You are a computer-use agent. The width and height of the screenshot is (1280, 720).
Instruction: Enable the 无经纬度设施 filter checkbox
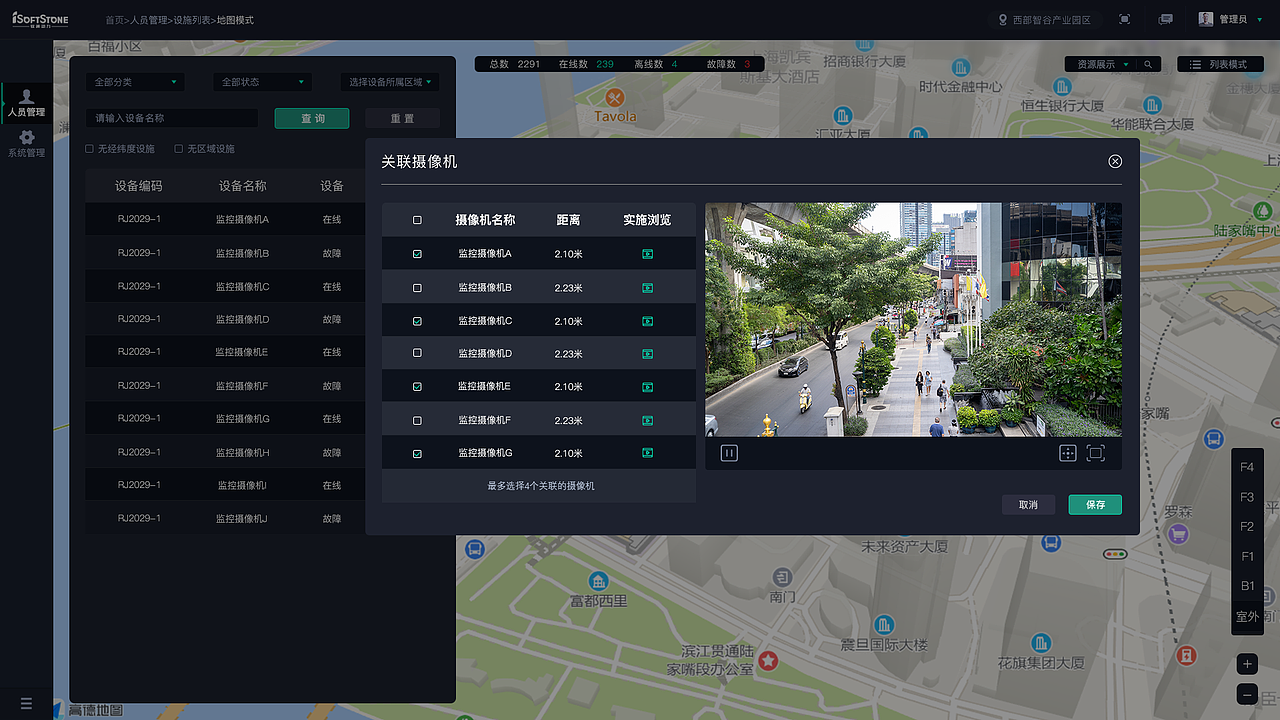tap(89, 149)
